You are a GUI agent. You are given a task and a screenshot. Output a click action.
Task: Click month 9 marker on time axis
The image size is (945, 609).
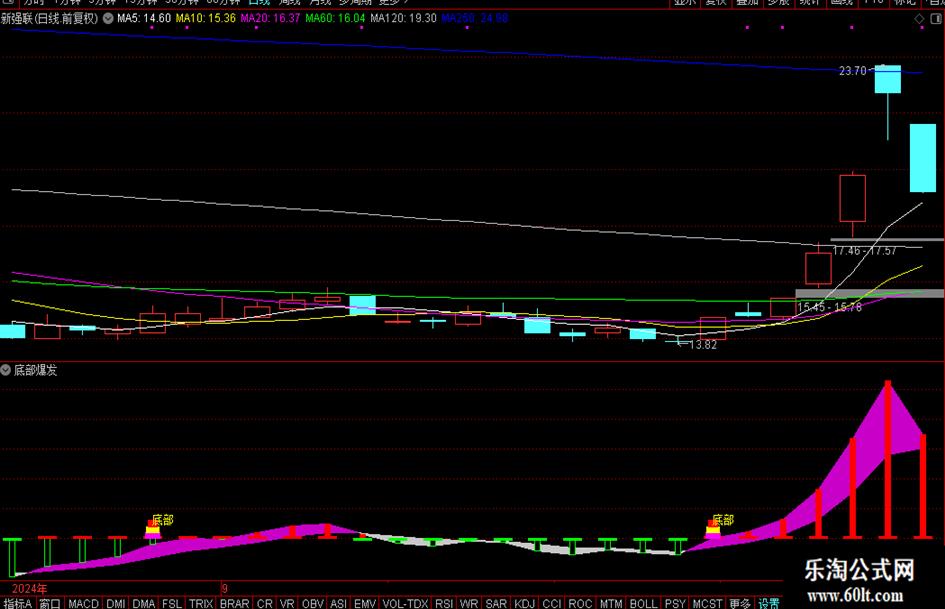224,588
